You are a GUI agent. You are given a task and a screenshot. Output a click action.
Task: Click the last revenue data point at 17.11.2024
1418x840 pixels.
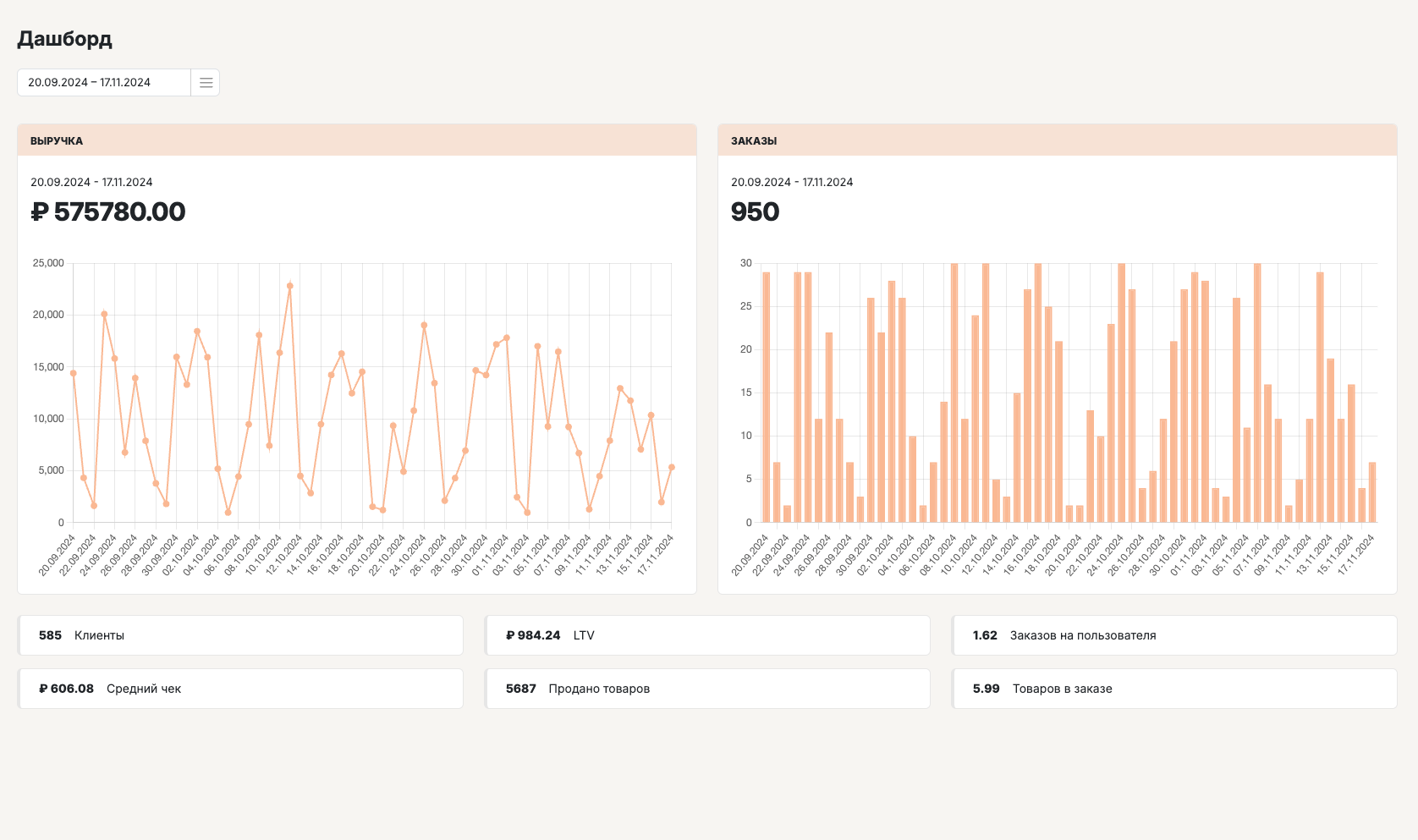point(672,467)
